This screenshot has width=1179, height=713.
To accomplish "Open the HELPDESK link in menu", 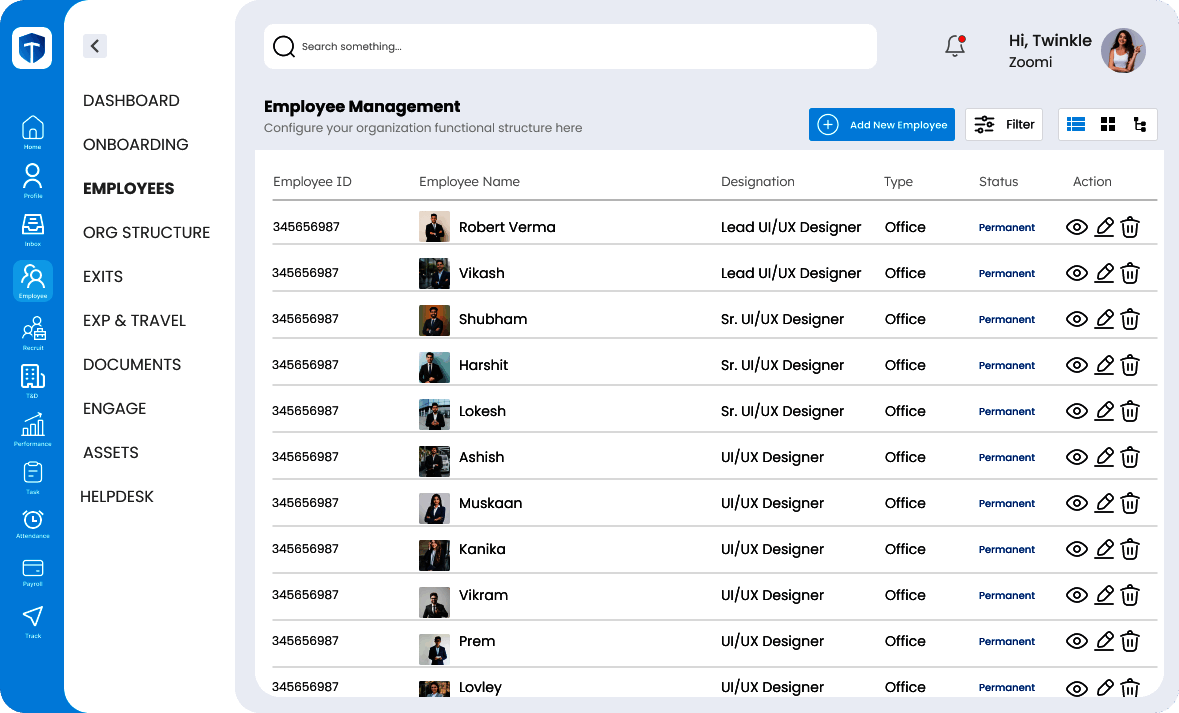I will (x=117, y=496).
